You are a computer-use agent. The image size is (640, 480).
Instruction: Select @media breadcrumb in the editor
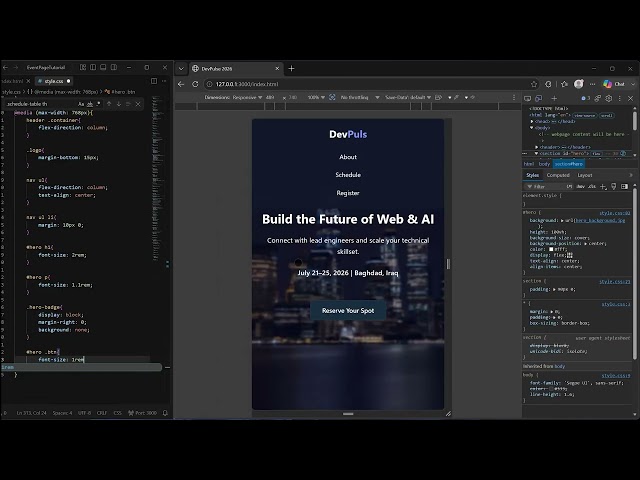[62, 92]
